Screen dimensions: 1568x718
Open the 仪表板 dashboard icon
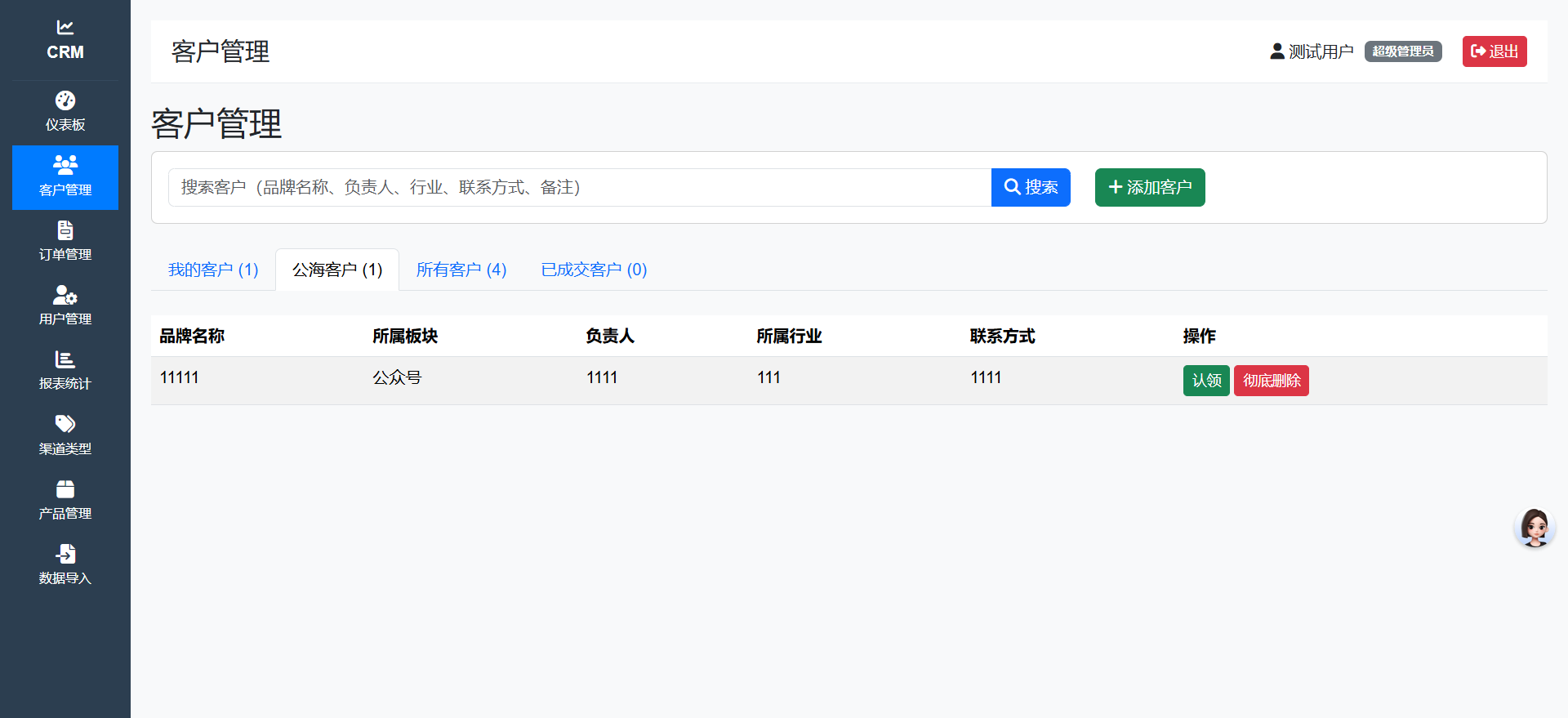click(x=65, y=100)
